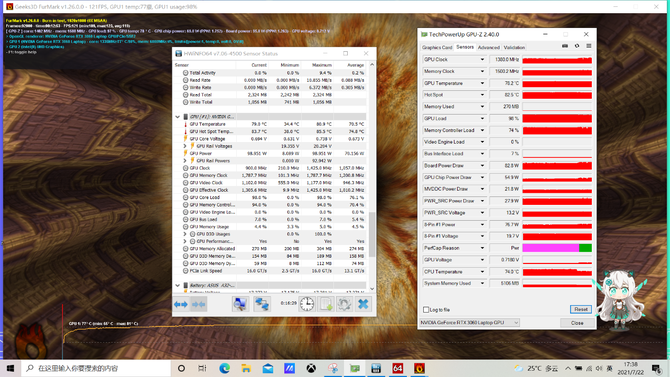670x377 pixels.
Task: Click HWiNFO expand layout blue arrows button
Action: coord(181,304)
